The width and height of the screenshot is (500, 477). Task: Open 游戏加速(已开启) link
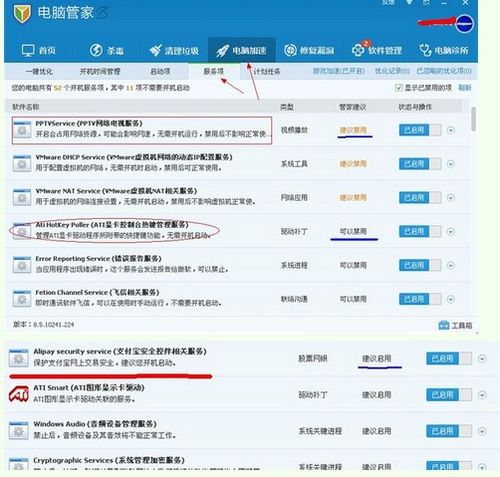click(x=339, y=71)
